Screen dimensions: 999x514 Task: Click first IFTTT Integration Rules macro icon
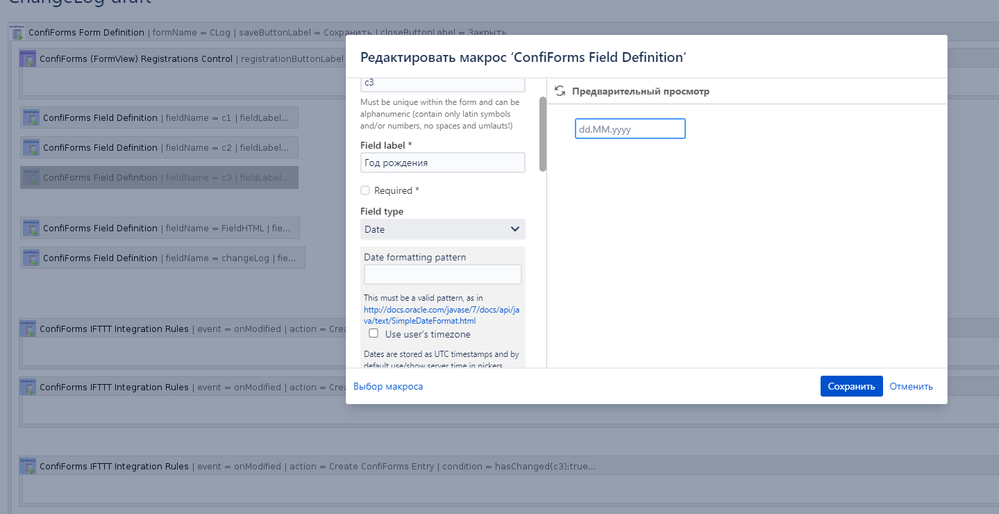[x=28, y=329]
